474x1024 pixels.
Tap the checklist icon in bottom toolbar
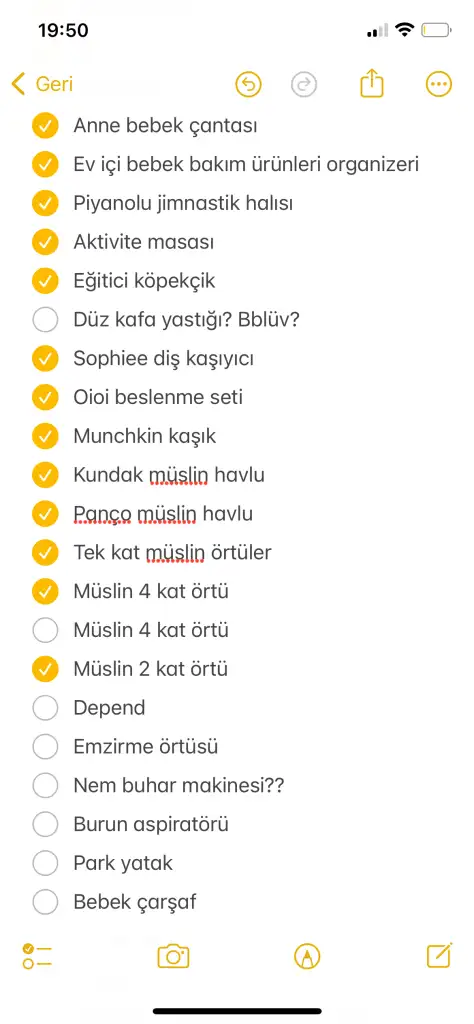(37, 956)
